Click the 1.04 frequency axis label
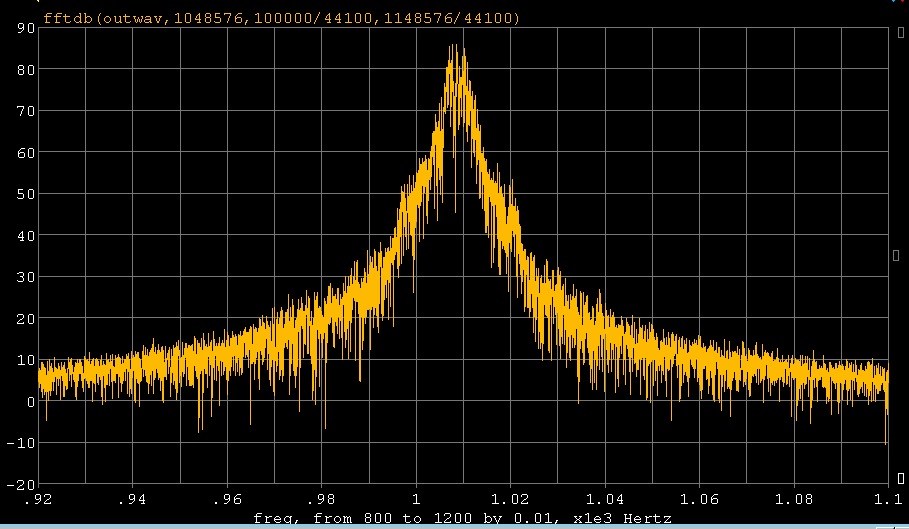This screenshot has height=529, width=909. click(x=605, y=499)
